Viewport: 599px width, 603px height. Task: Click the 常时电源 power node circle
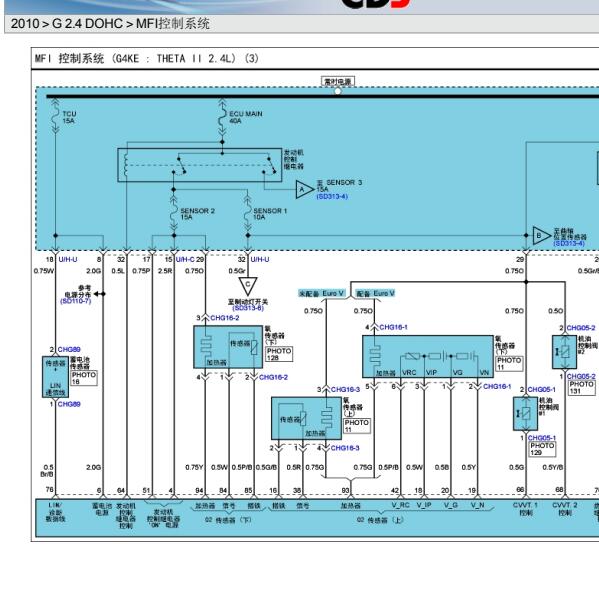click(338, 91)
